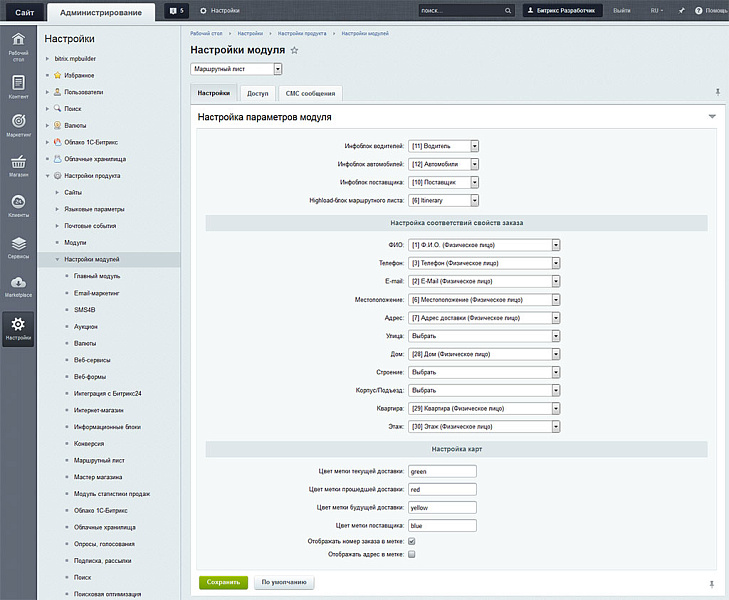Expand the Пользователи tree item

(x=47, y=91)
